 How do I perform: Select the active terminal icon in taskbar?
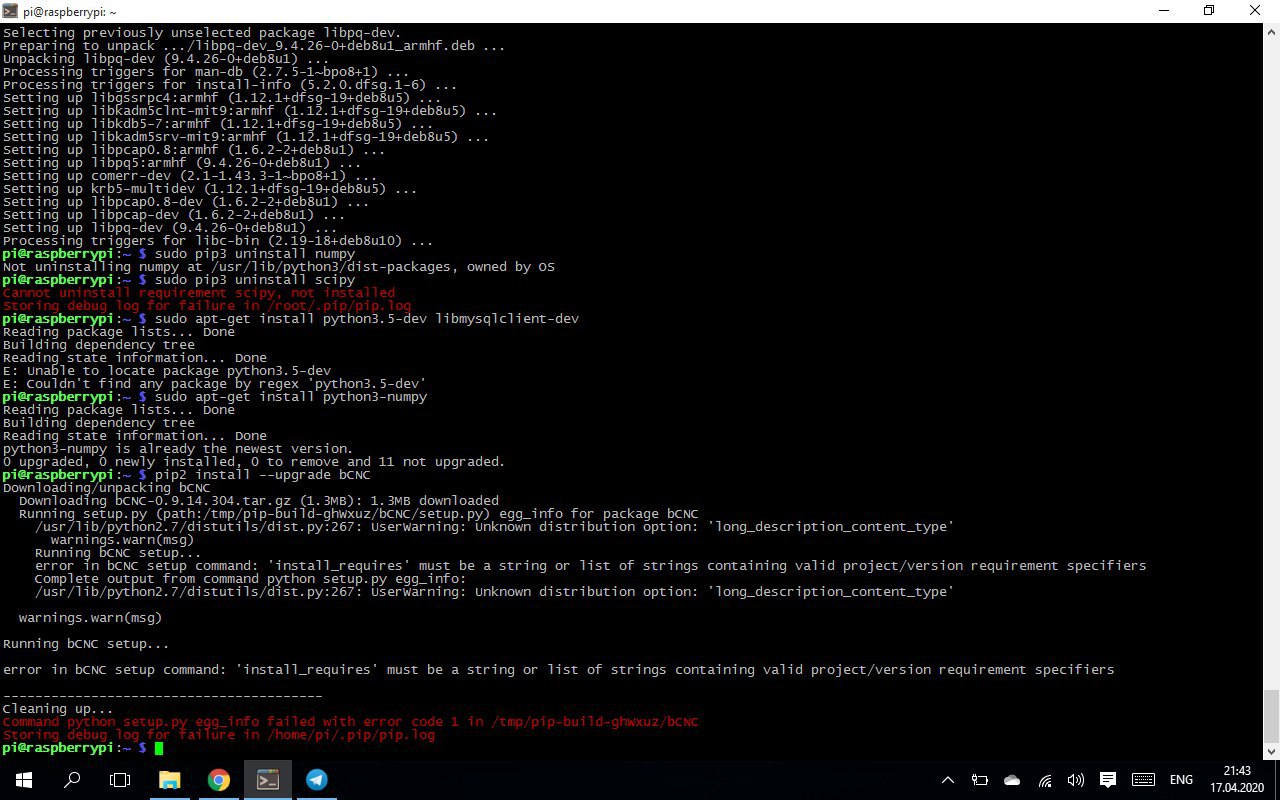click(267, 780)
